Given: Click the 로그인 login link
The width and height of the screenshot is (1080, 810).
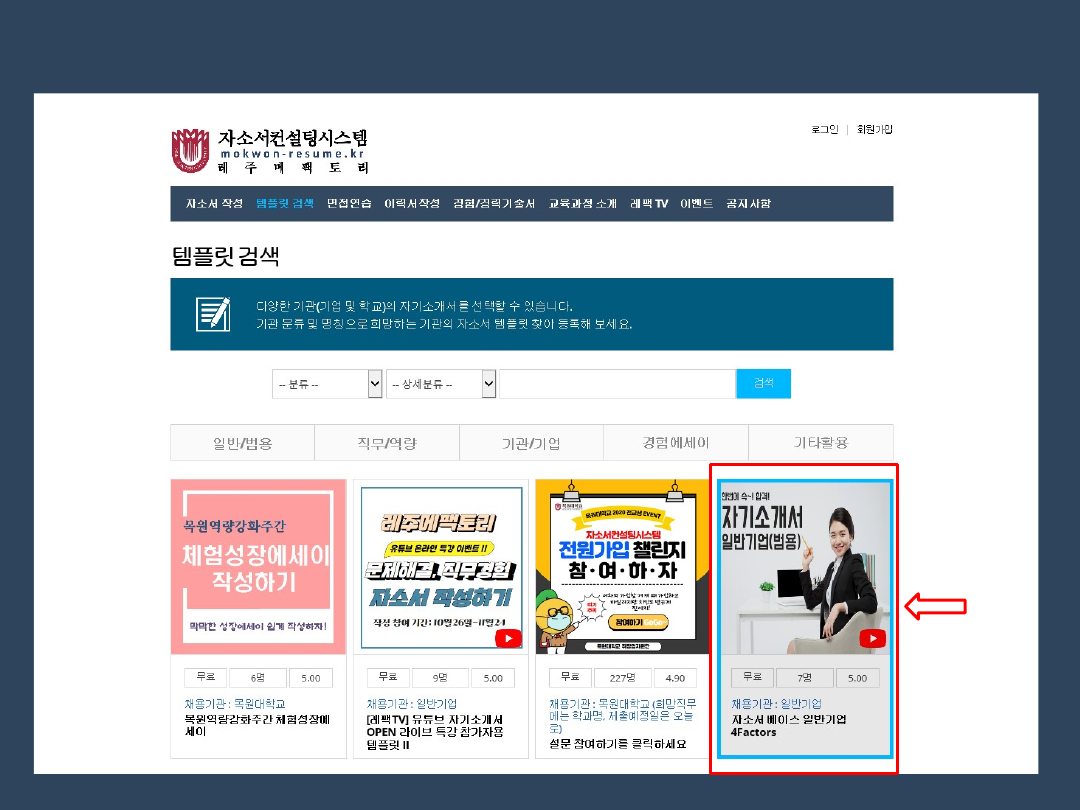Looking at the screenshot, I should tap(824, 129).
